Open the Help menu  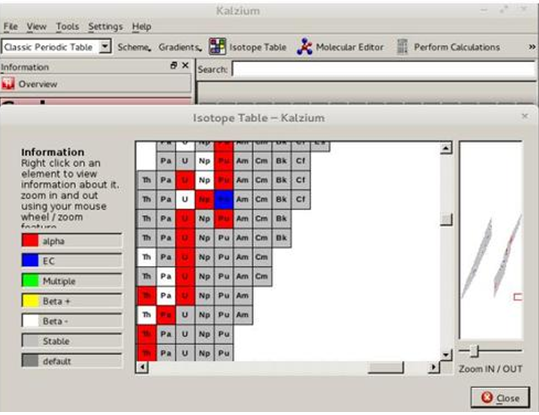[142, 26]
